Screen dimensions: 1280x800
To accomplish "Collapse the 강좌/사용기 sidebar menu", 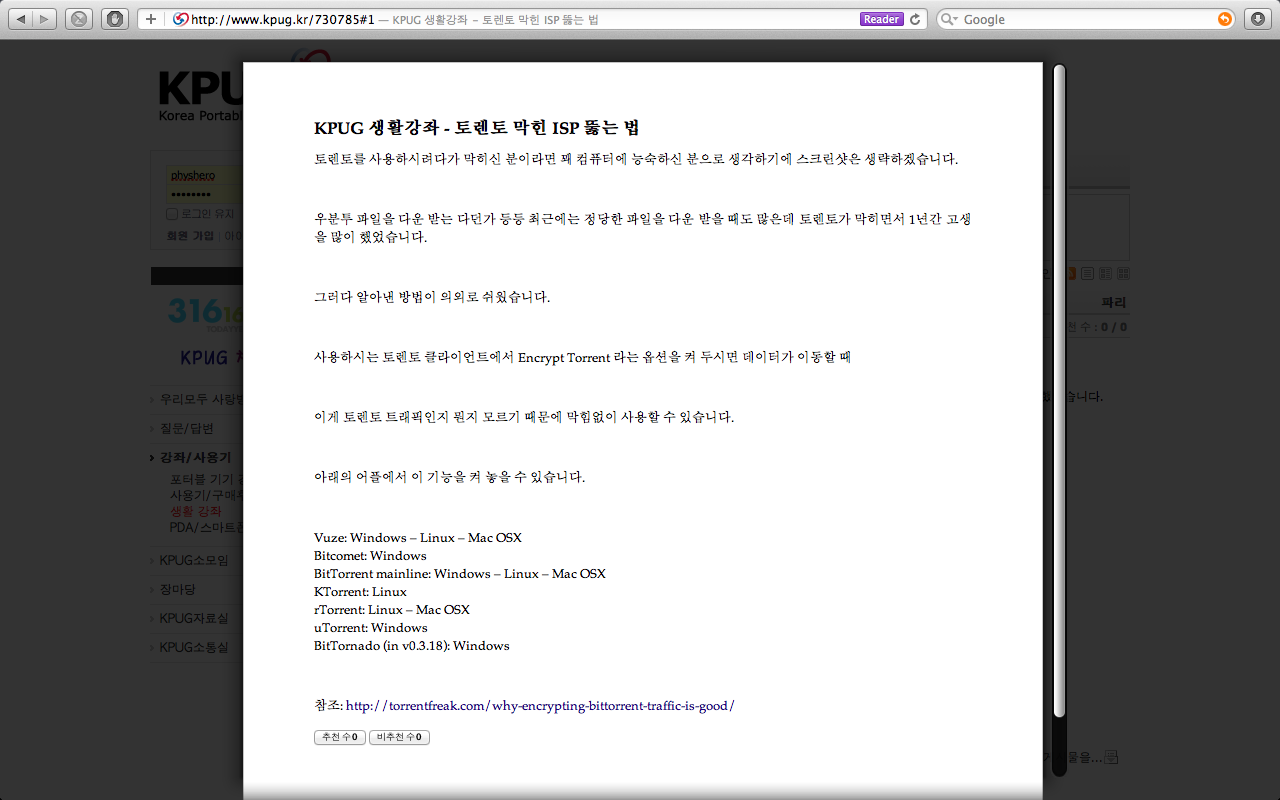I will point(195,457).
